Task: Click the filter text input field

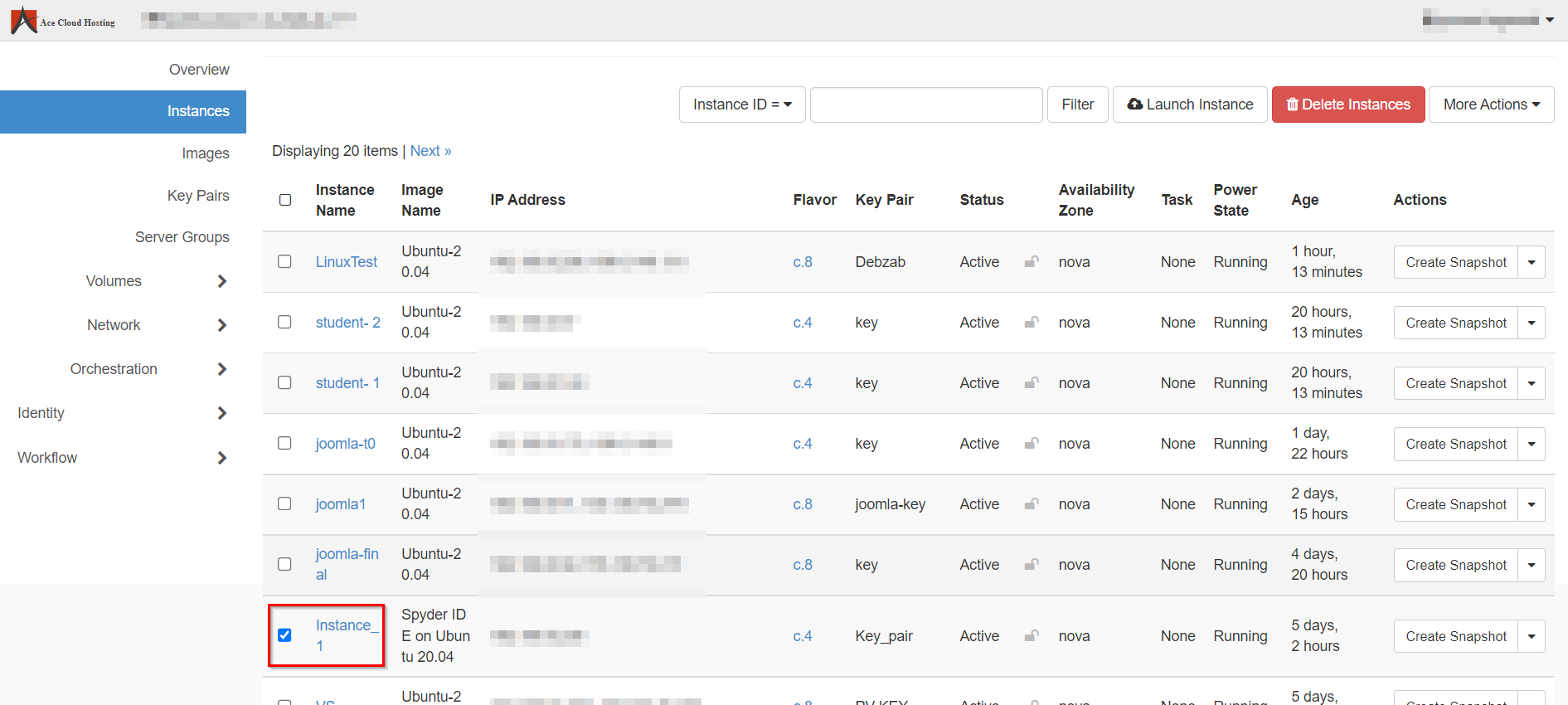Action: click(x=925, y=105)
